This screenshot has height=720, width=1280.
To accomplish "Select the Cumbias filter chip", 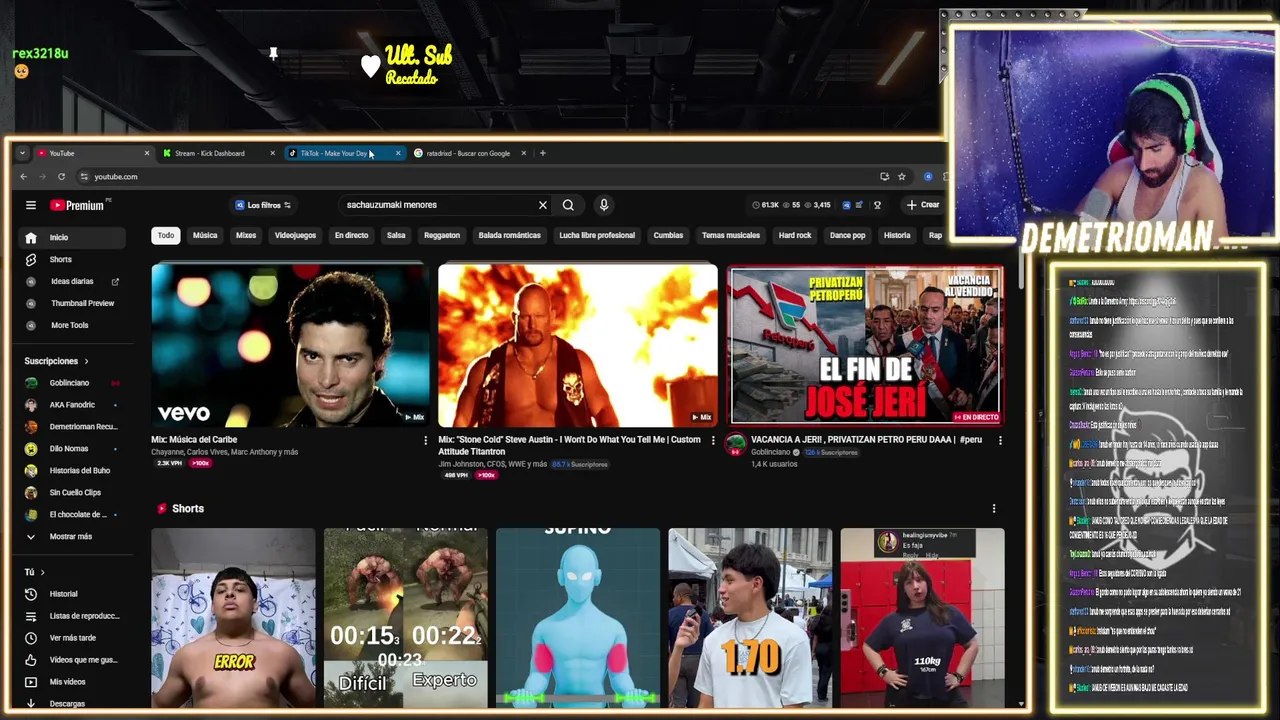I will [668, 235].
